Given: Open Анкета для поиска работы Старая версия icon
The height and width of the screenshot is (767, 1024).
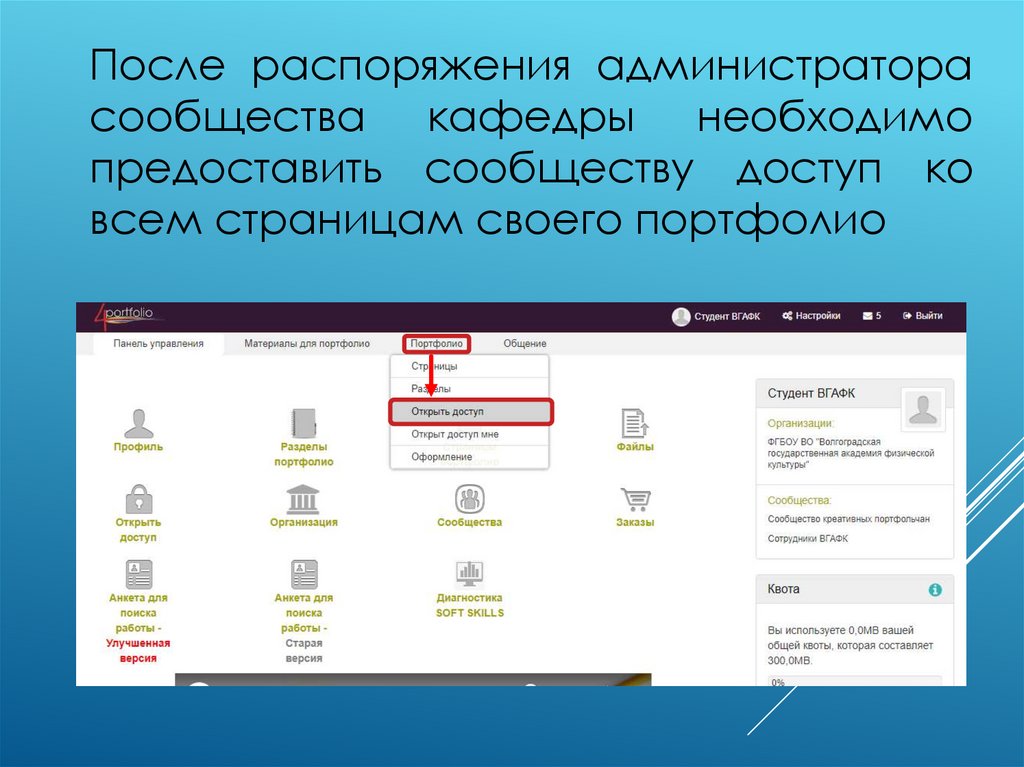Looking at the screenshot, I should click(x=304, y=574).
